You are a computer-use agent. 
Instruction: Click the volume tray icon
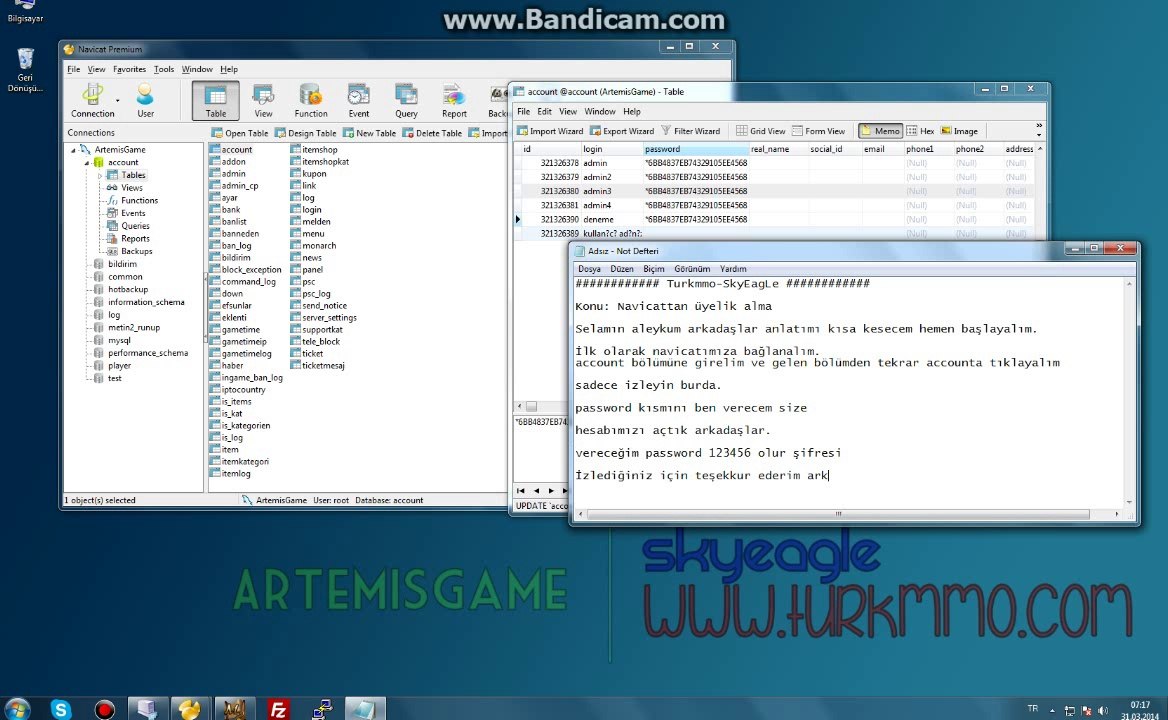[x=1102, y=710]
